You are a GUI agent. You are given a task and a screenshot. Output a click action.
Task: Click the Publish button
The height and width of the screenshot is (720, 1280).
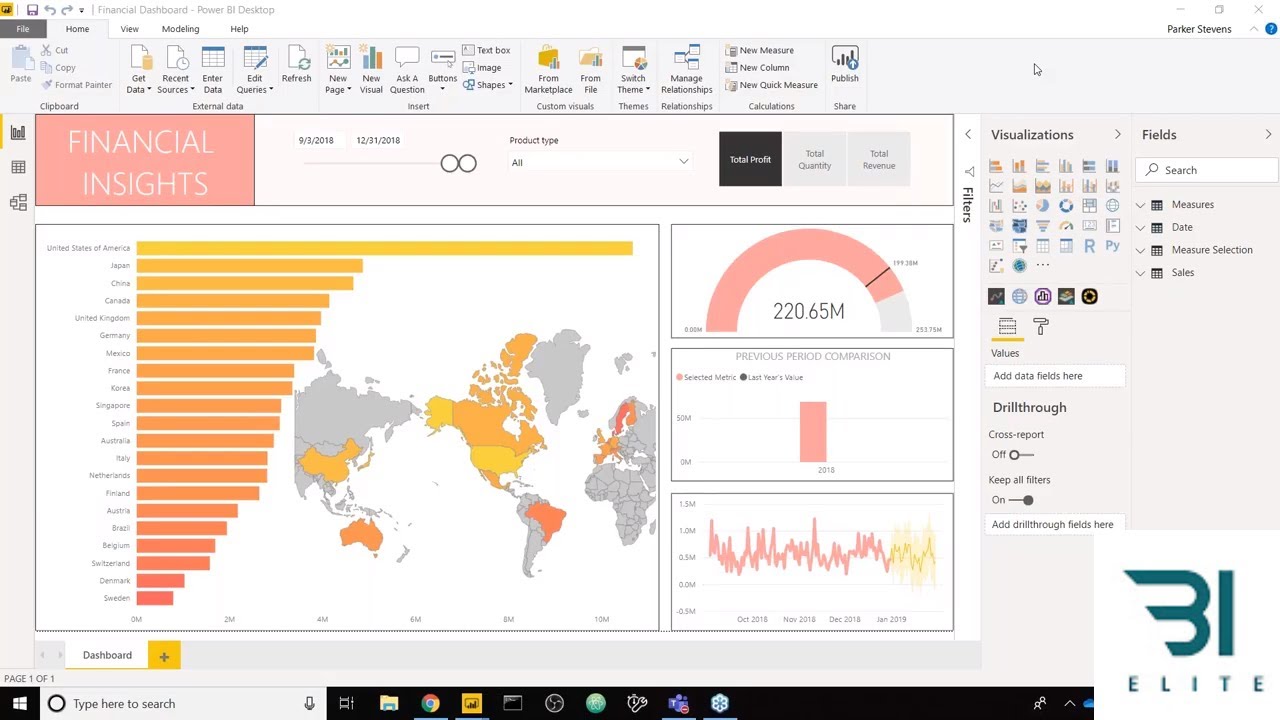845,66
